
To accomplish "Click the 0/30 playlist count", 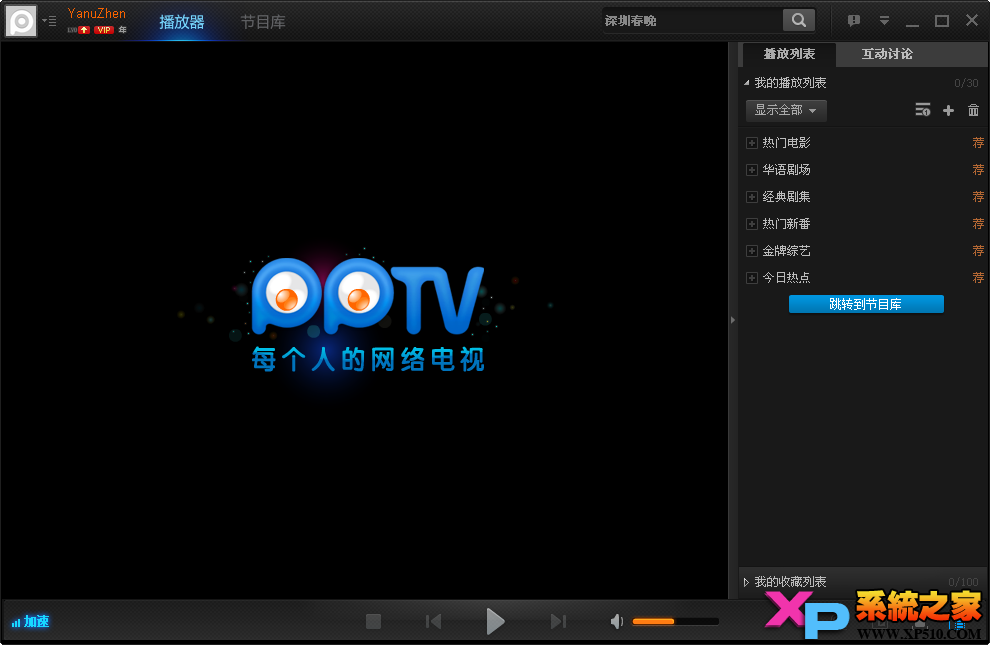I will 966,83.
